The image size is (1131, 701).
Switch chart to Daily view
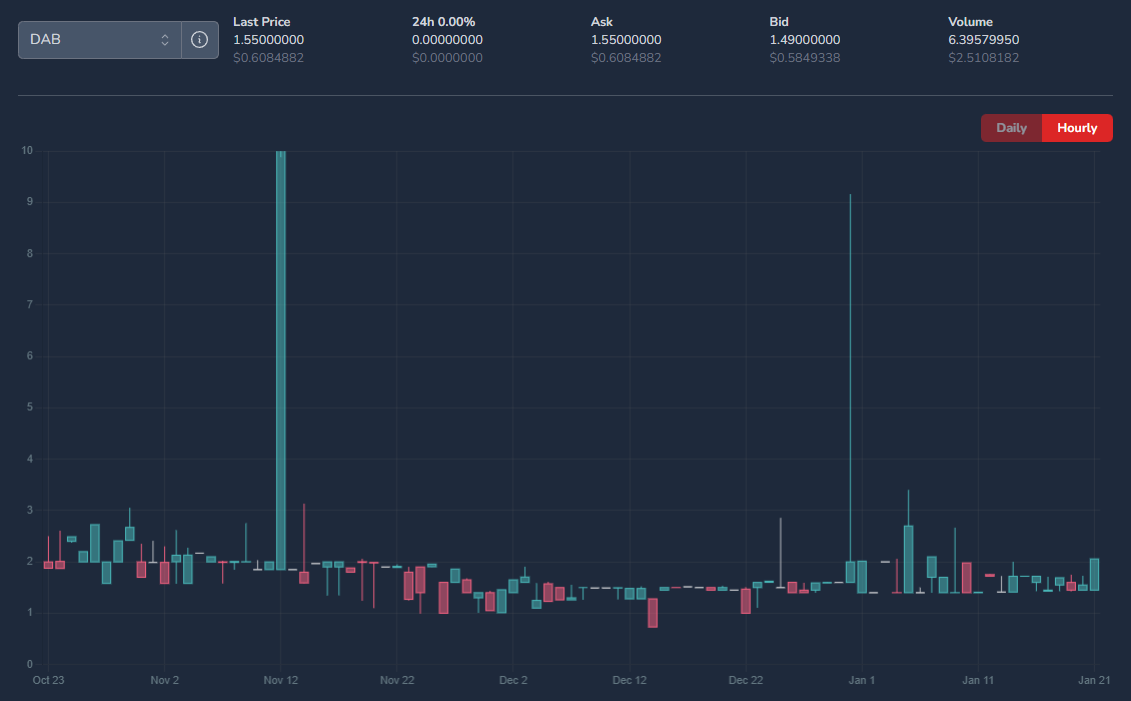(x=1011, y=128)
